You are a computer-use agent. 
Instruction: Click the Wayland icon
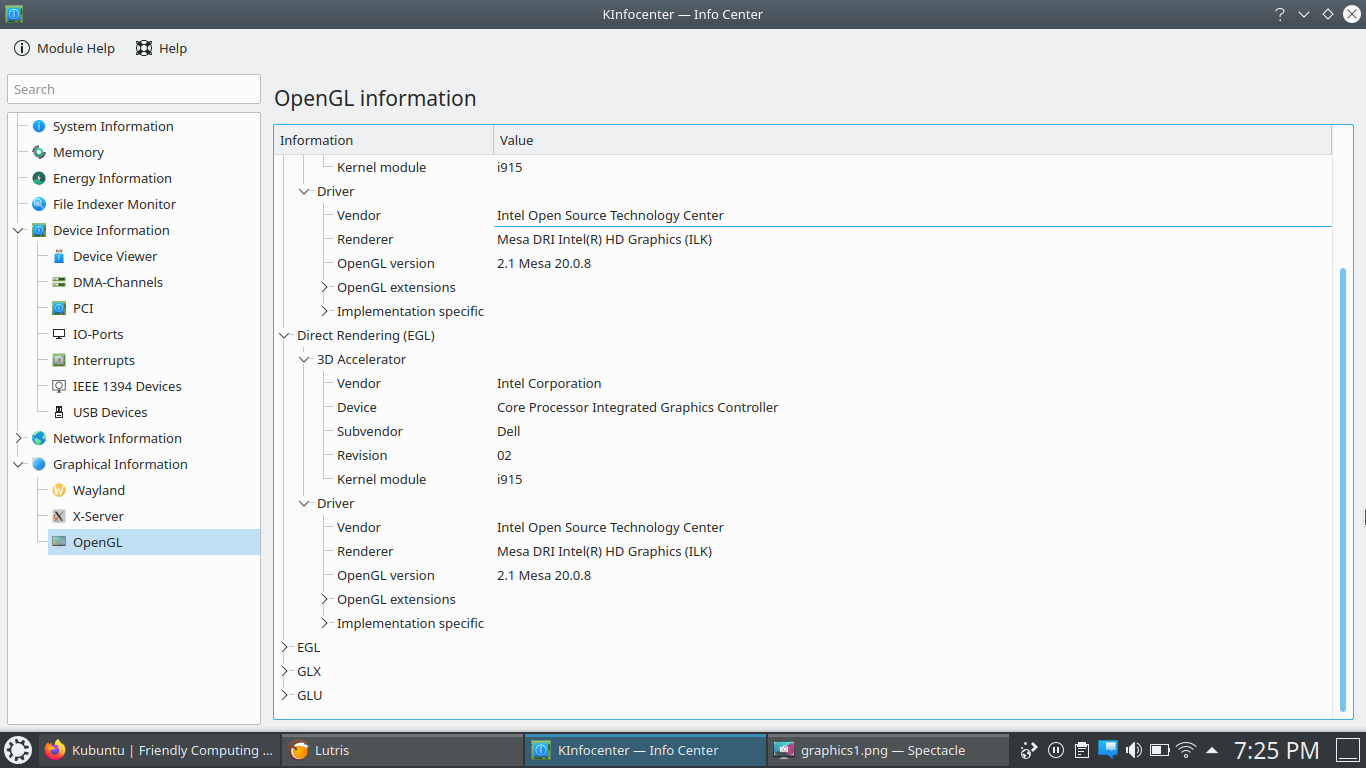point(59,490)
